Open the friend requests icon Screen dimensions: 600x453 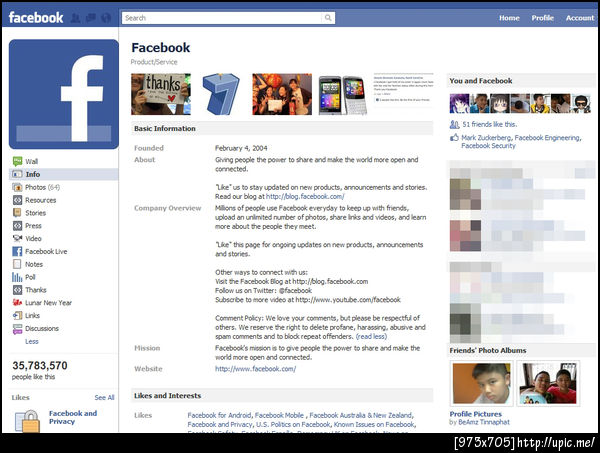[x=75, y=18]
